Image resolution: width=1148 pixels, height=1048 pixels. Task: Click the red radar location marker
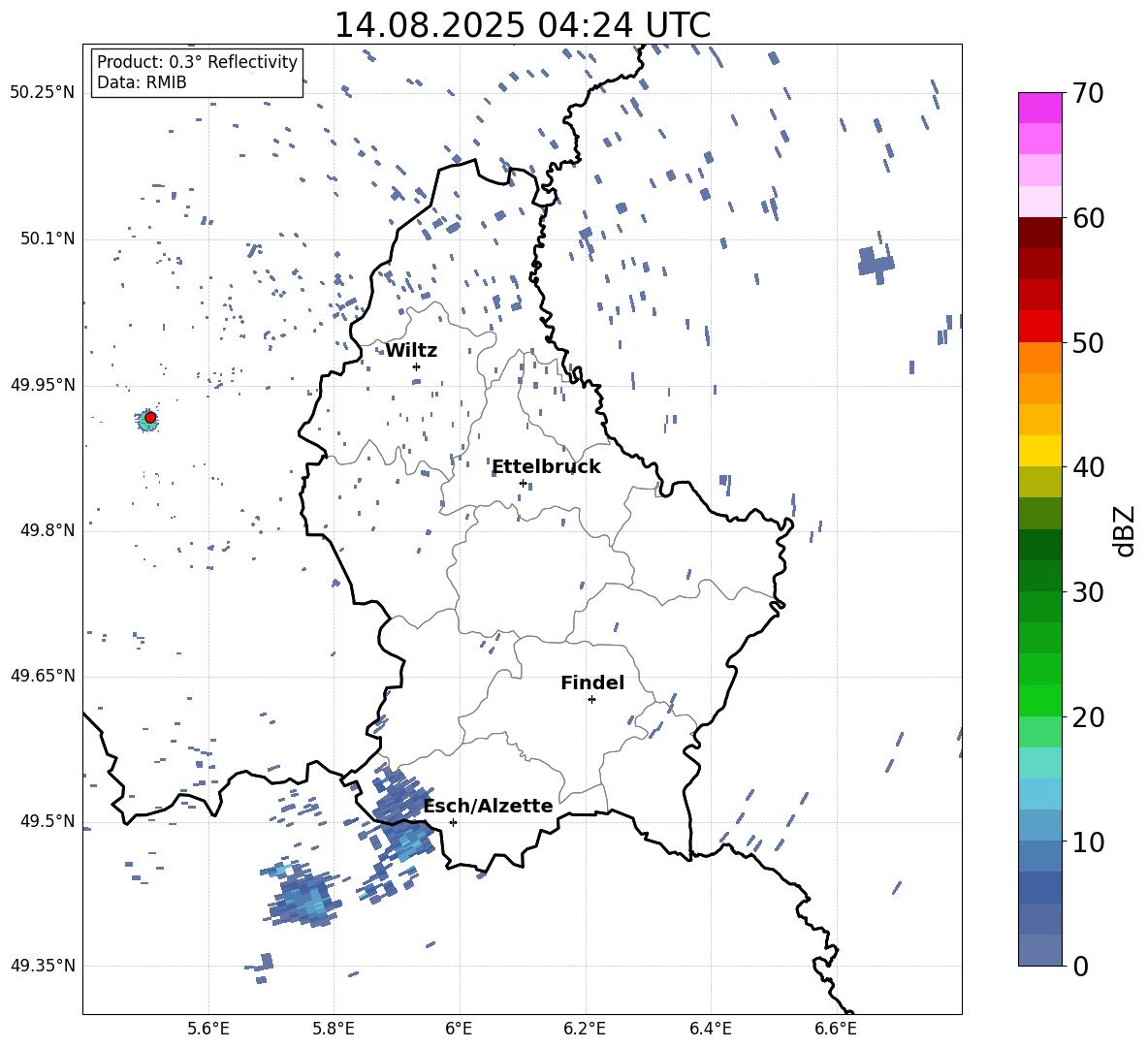[x=150, y=418]
